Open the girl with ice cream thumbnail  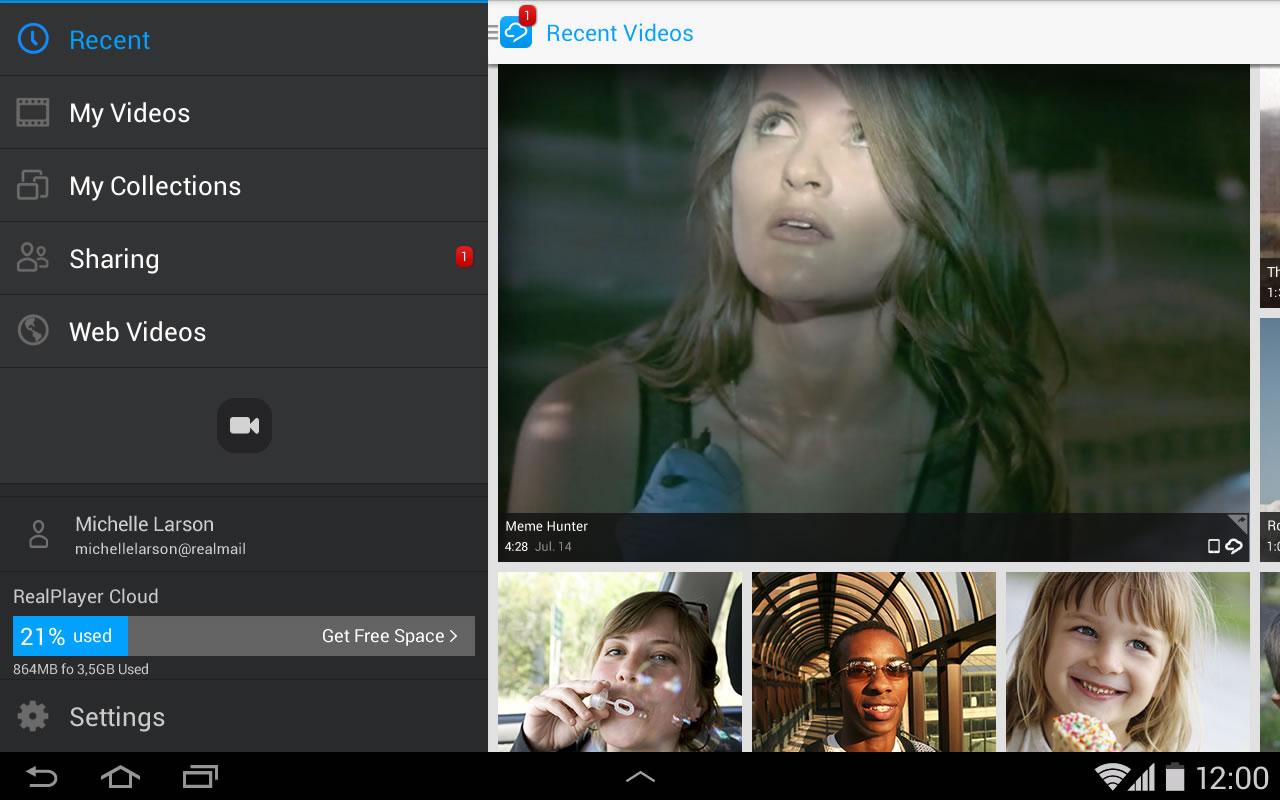[x=1127, y=662]
